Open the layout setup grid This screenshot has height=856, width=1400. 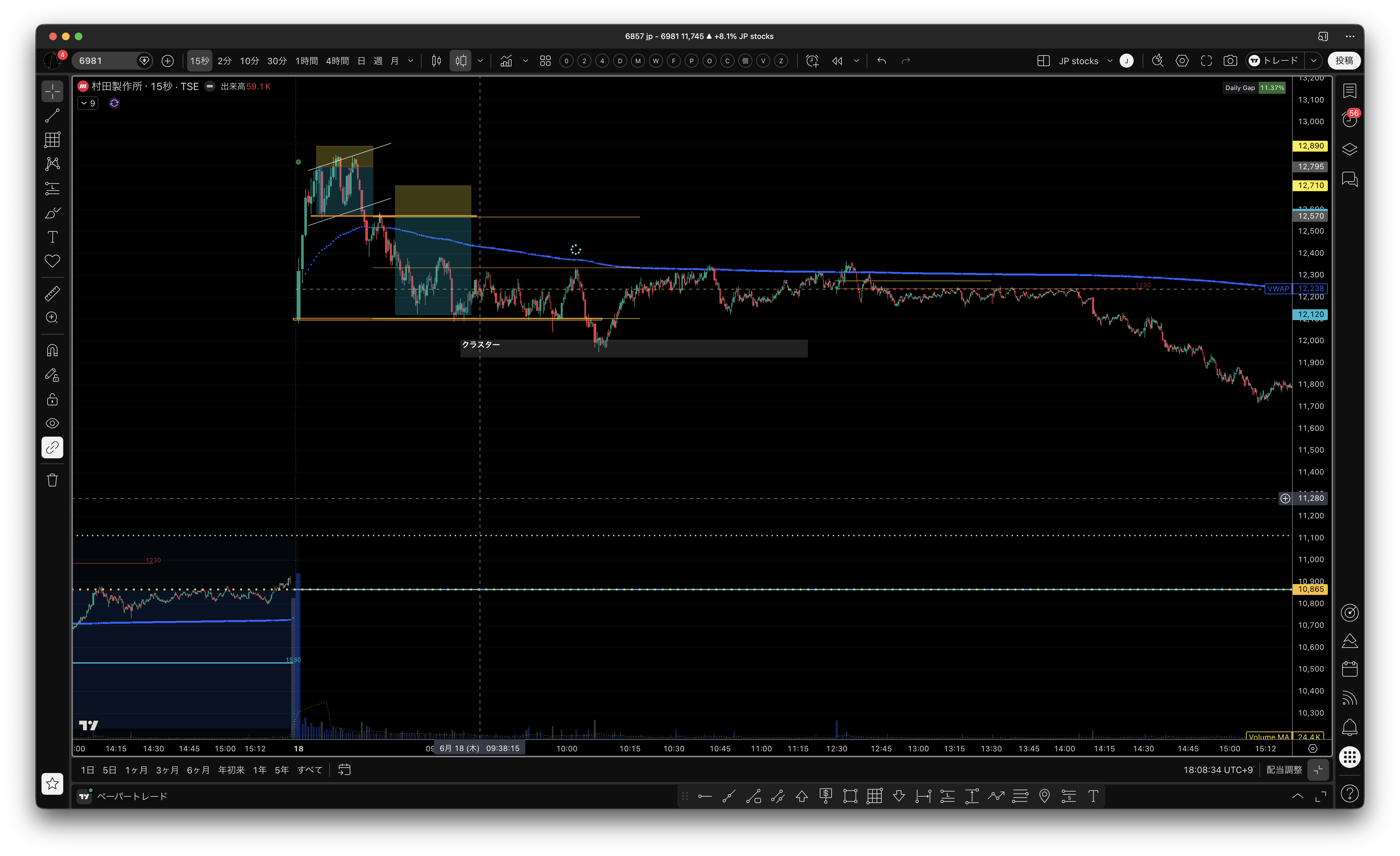coord(1043,61)
